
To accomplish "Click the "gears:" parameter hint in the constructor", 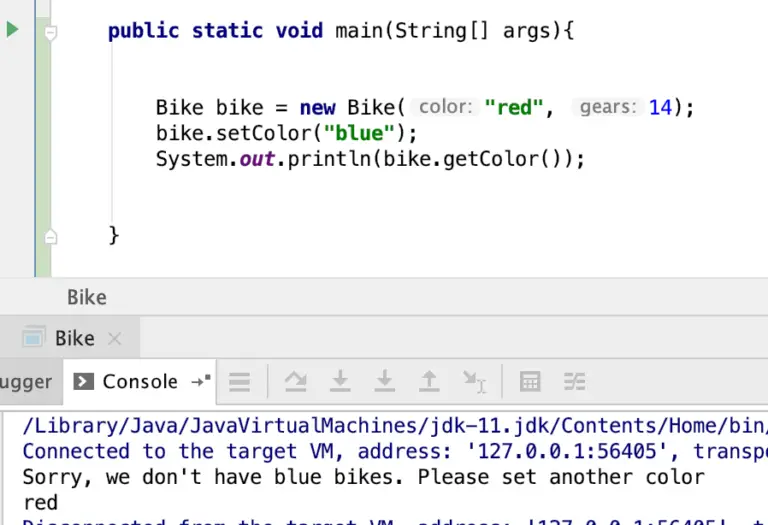I will [607, 107].
